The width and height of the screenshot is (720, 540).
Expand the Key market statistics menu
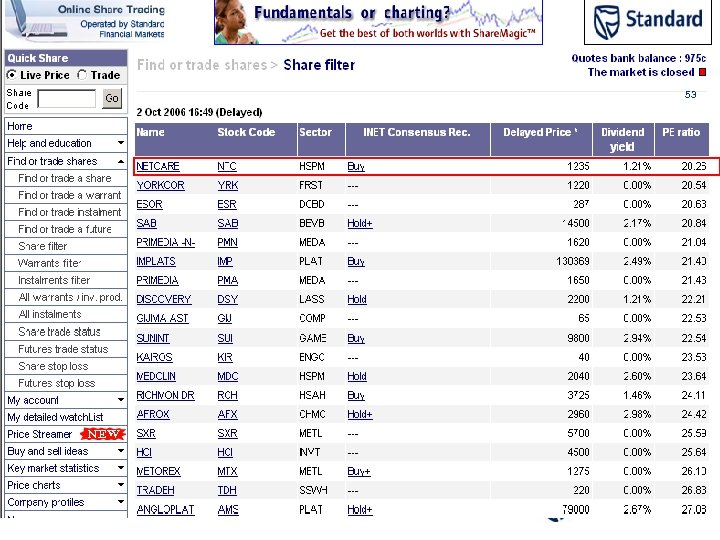tap(66, 468)
